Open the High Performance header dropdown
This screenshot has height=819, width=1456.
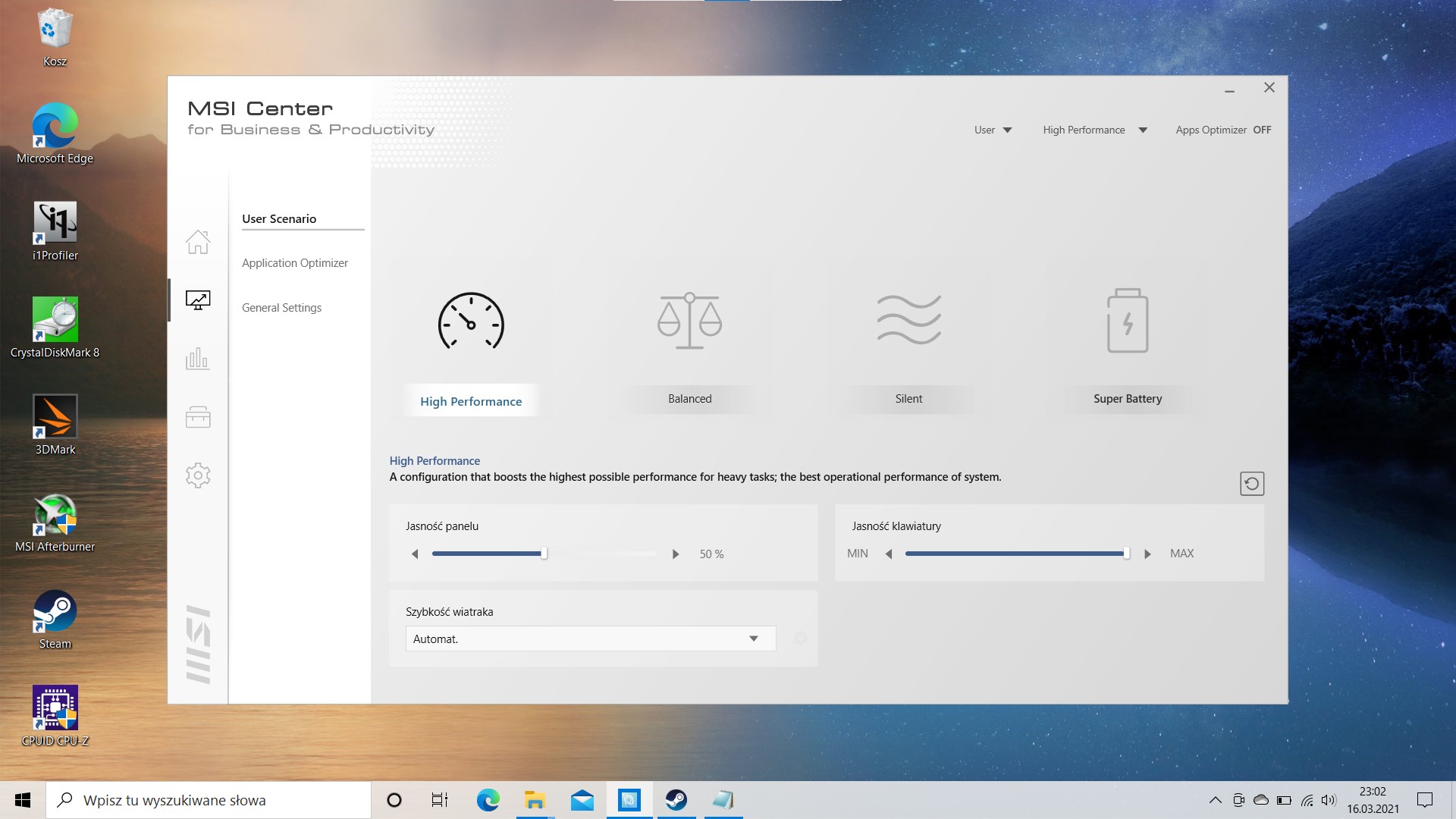pos(1094,130)
